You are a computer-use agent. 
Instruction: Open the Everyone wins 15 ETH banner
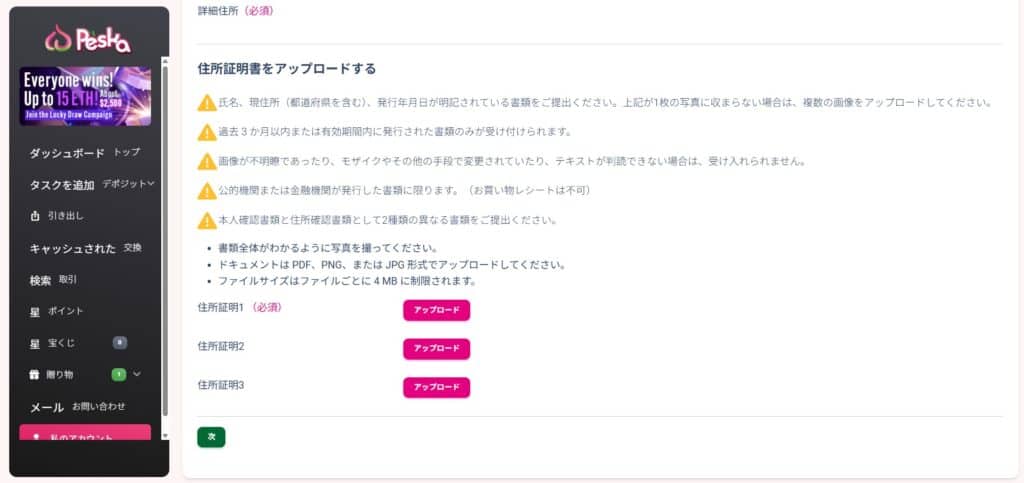pyautogui.click(x=85, y=96)
